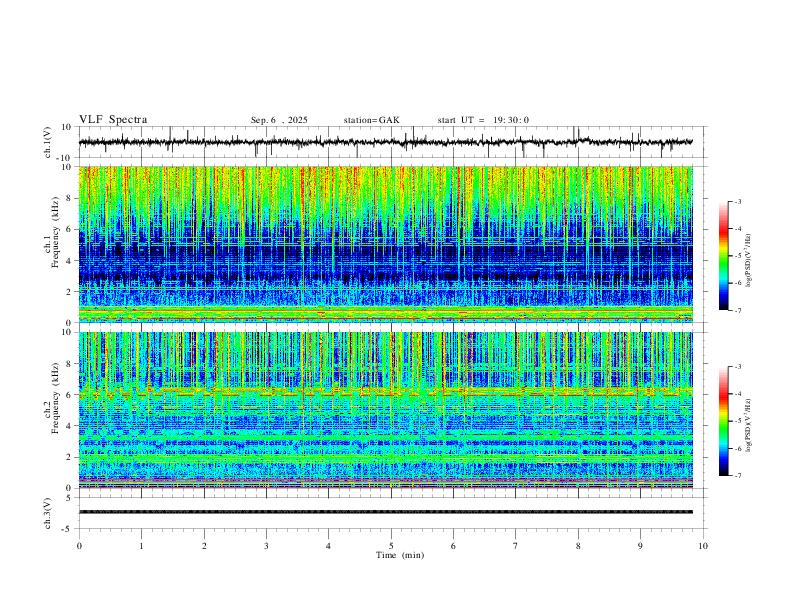Click the "-6" tick on the lower color bar

(738, 448)
